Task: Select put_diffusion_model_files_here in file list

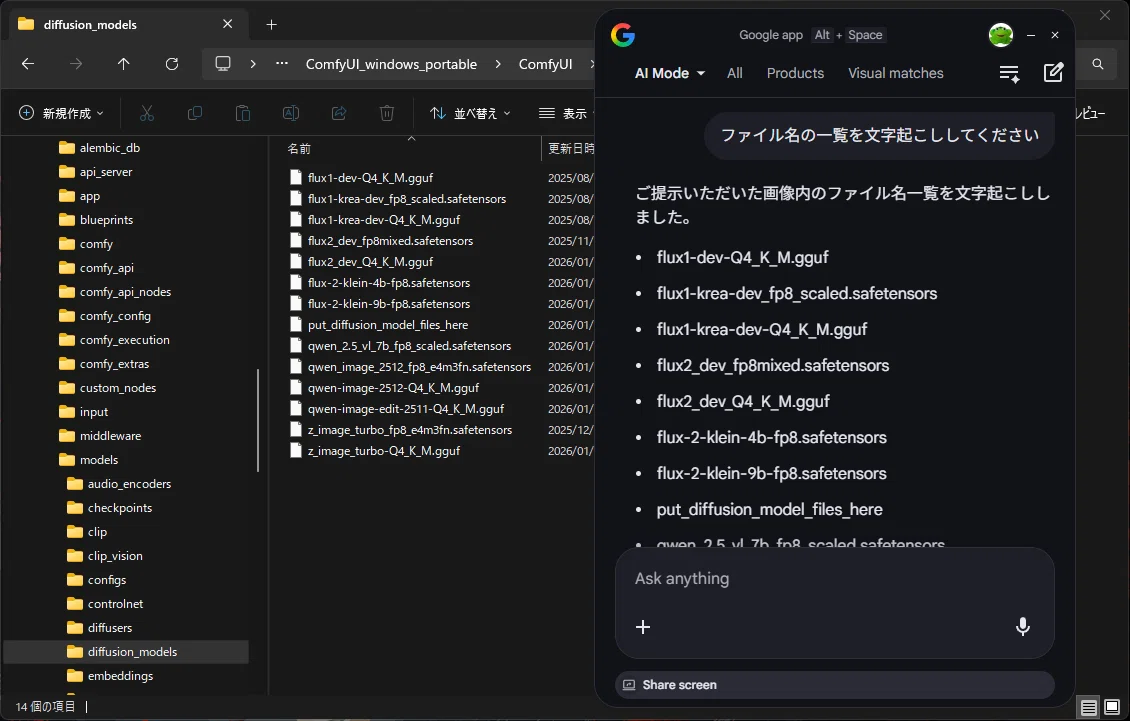Action: tap(388, 324)
